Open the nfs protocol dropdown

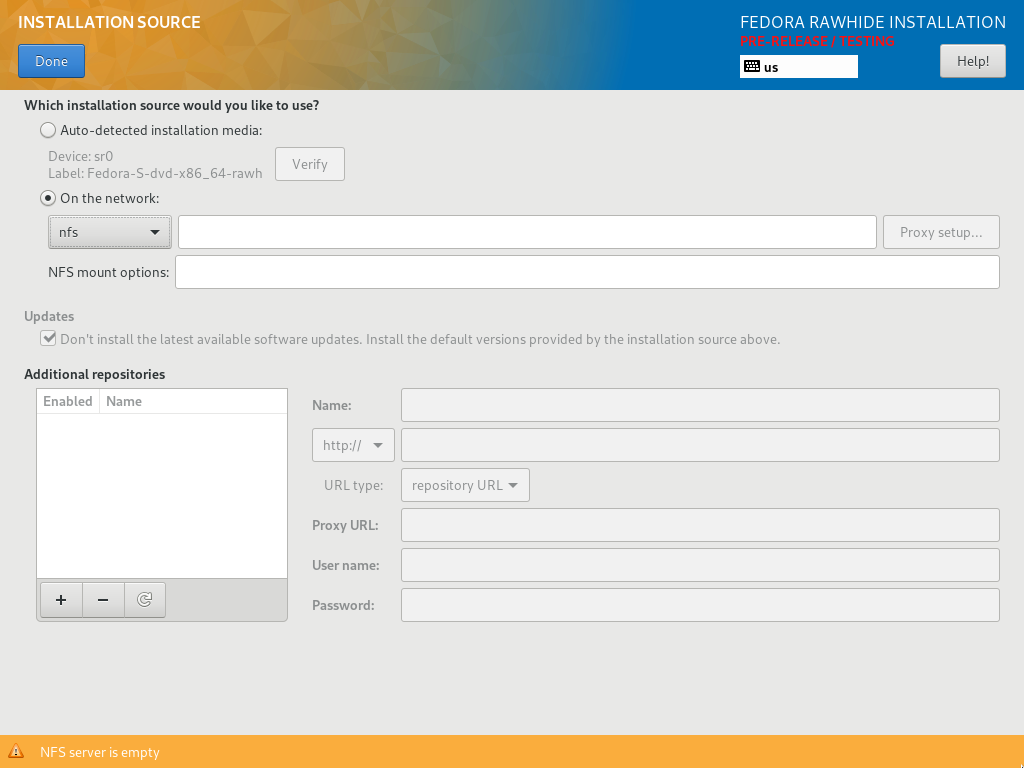pos(110,232)
